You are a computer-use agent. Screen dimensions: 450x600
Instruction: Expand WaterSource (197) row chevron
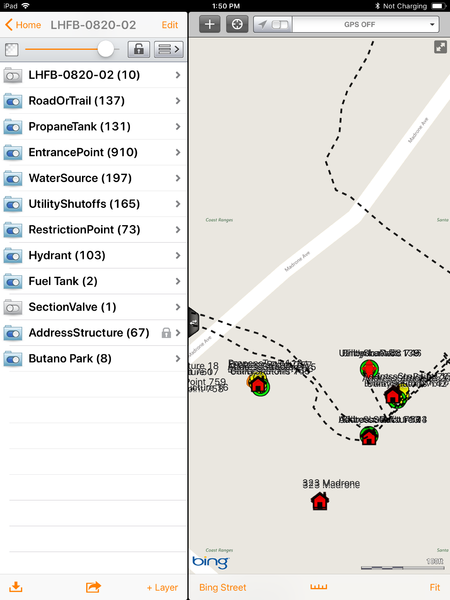point(178,178)
